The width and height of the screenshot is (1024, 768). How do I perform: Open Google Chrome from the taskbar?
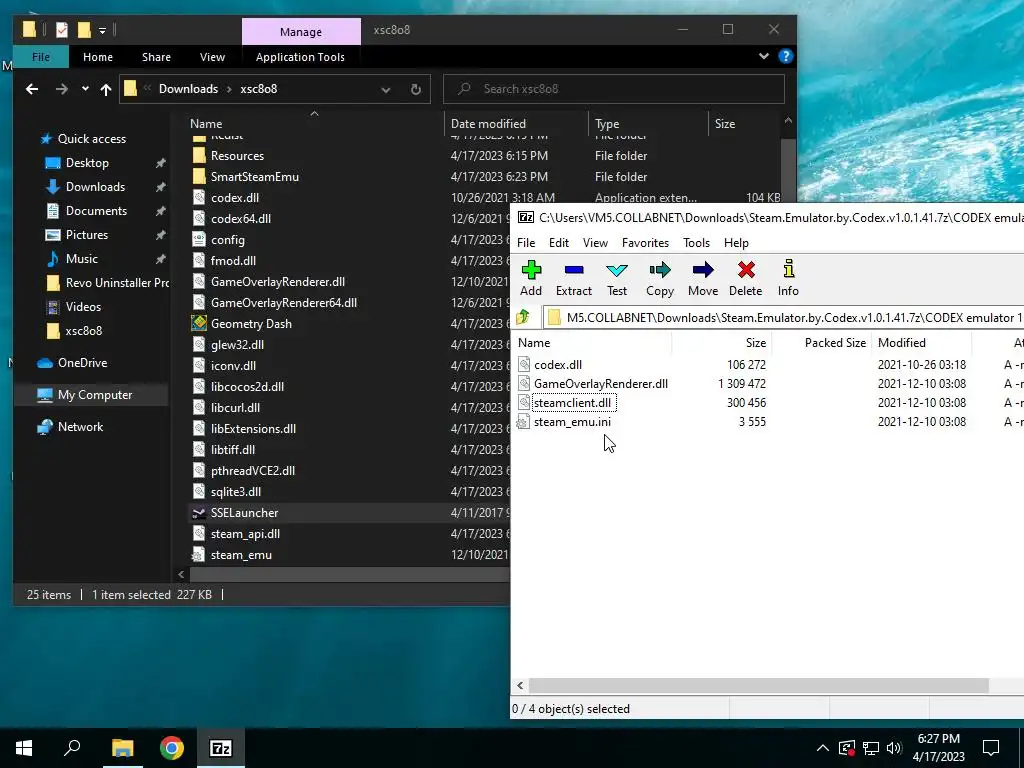172,748
